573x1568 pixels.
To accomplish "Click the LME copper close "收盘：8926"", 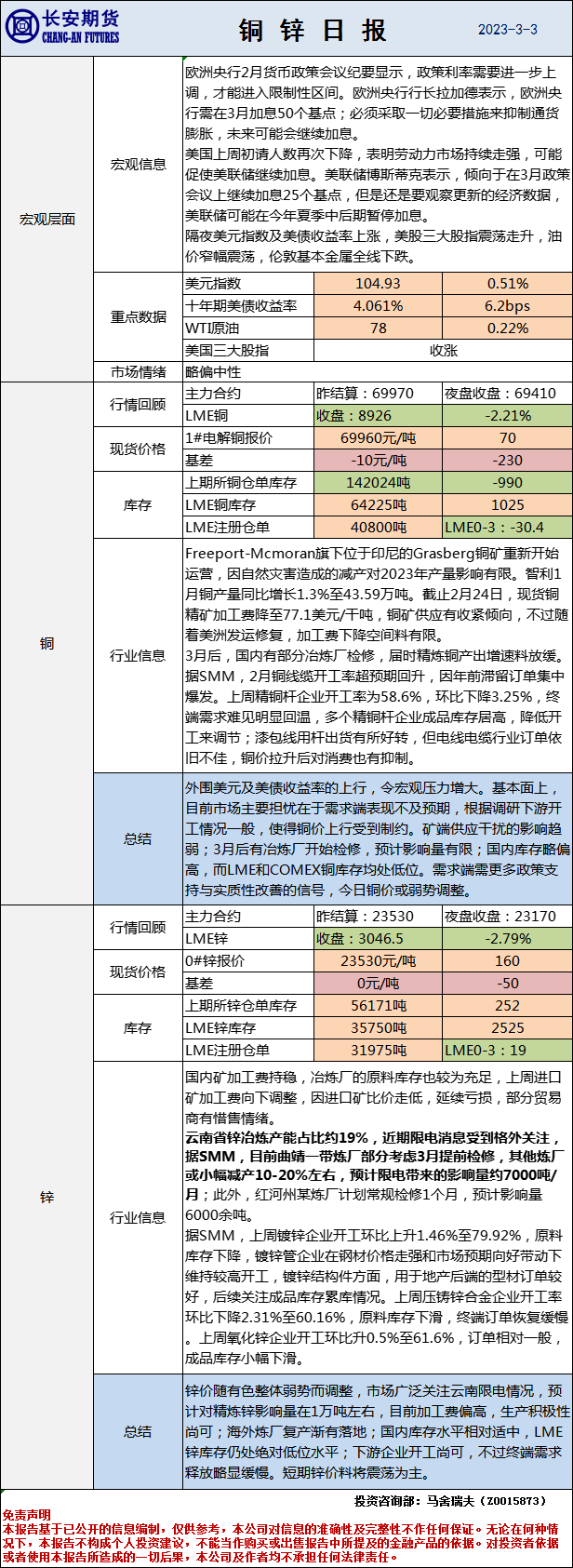I will pyautogui.click(x=378, y=416).
